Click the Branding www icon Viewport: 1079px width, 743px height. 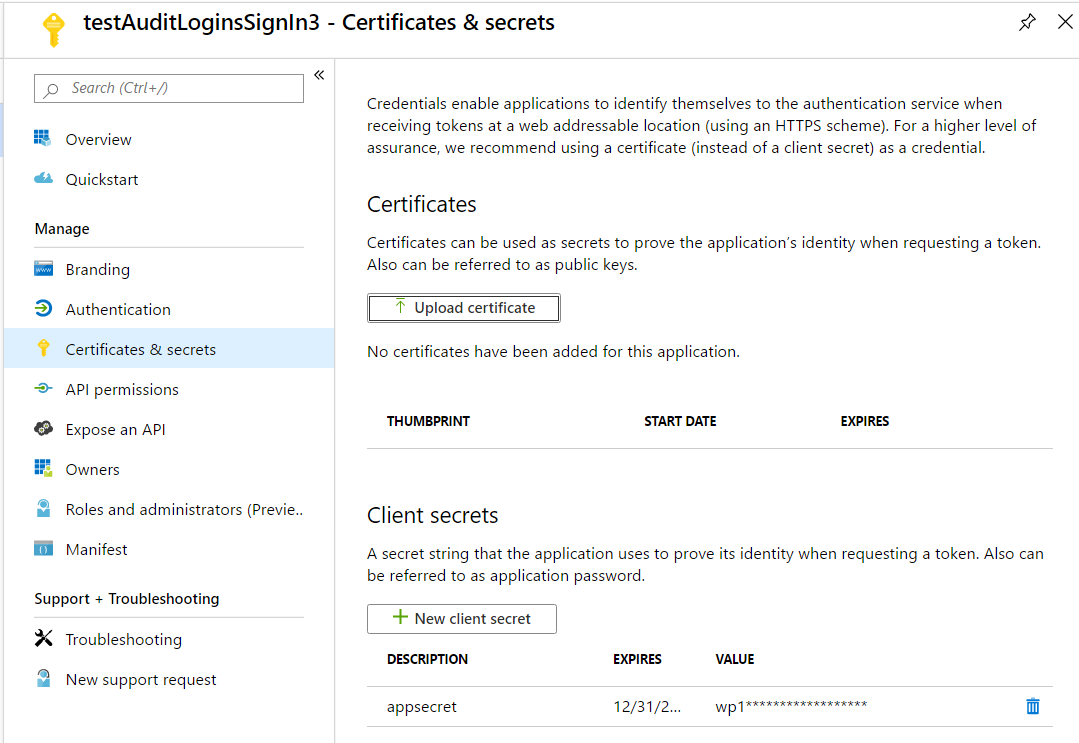[43, 268]
